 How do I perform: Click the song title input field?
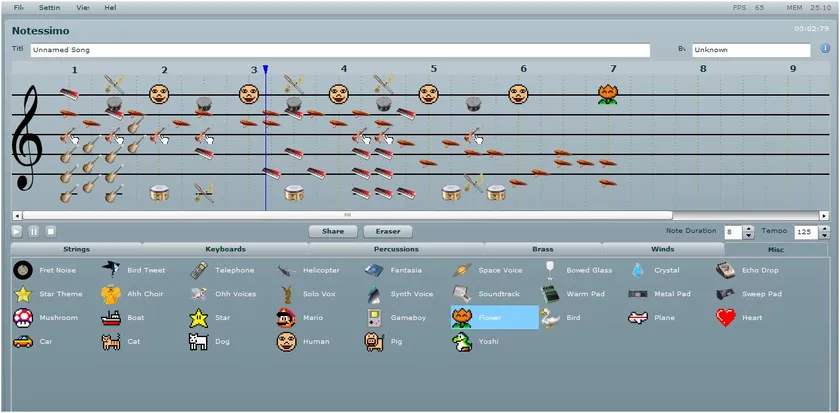click(x=339, y=48)
